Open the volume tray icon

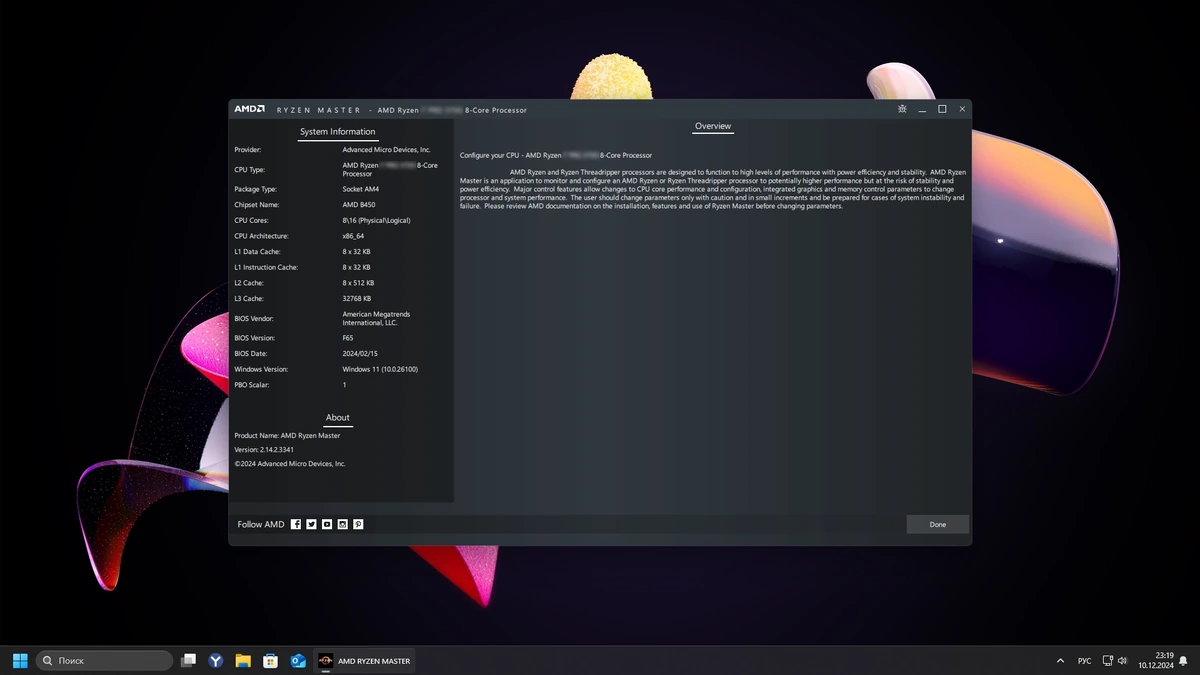point(1123,661)
